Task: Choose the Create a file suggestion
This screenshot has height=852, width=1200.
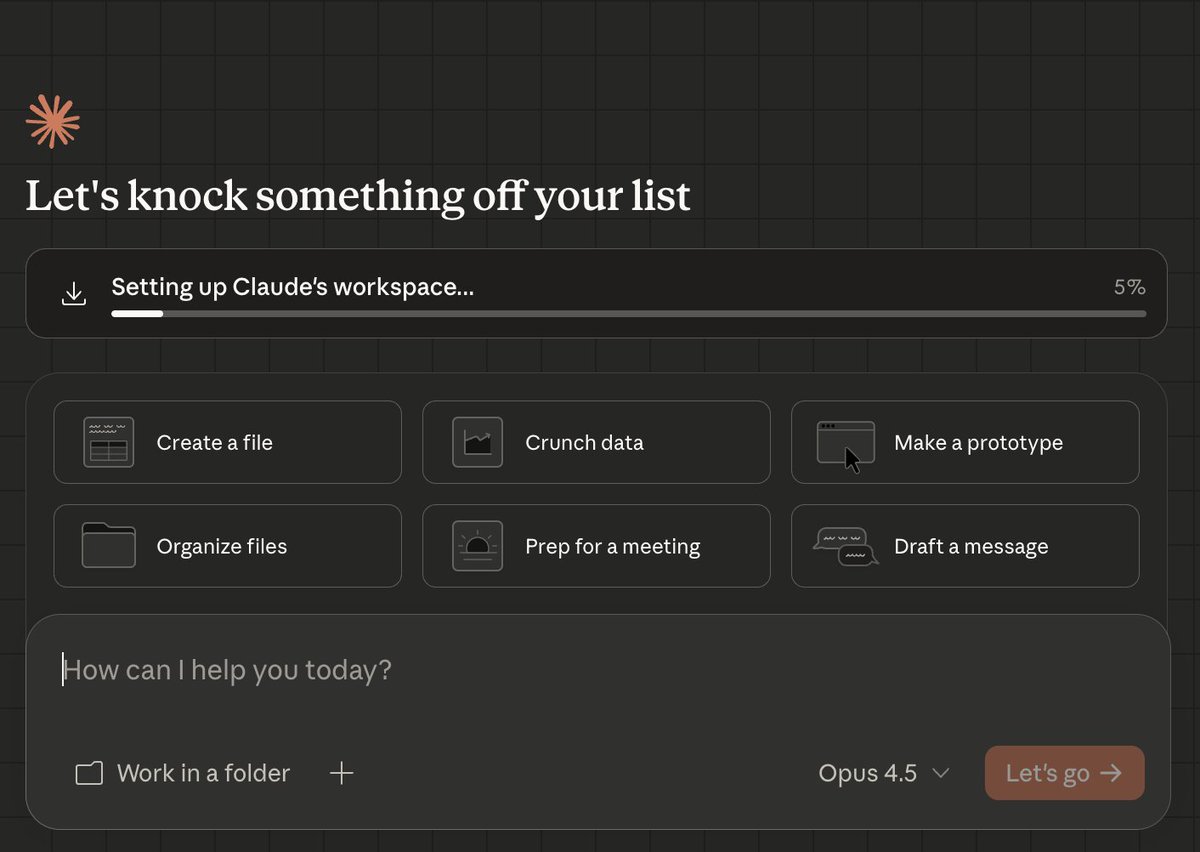Action: (x=227, y=442)
